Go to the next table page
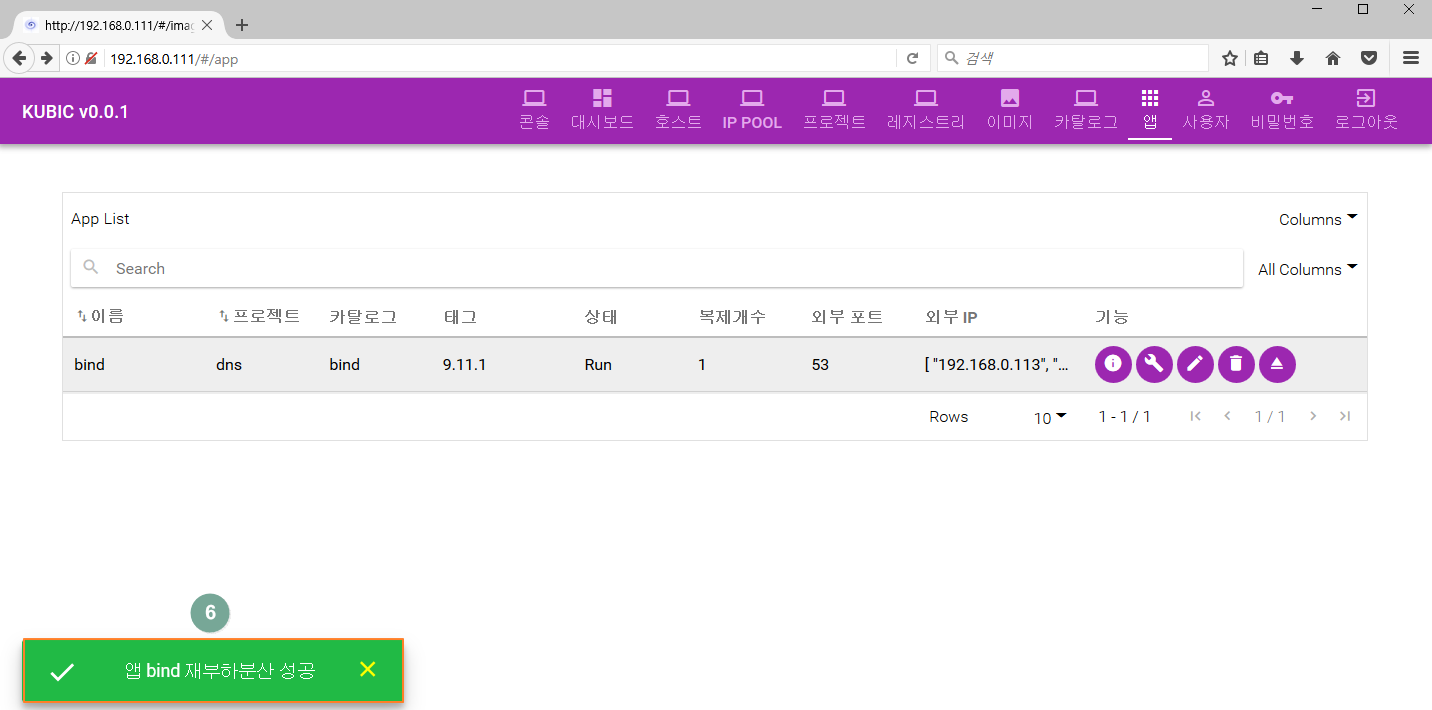The image size is (1432, 710). (1313, 416)
